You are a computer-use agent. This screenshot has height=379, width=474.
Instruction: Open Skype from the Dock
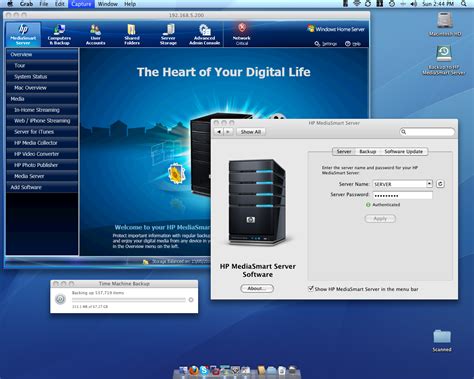tap(204, 370)
